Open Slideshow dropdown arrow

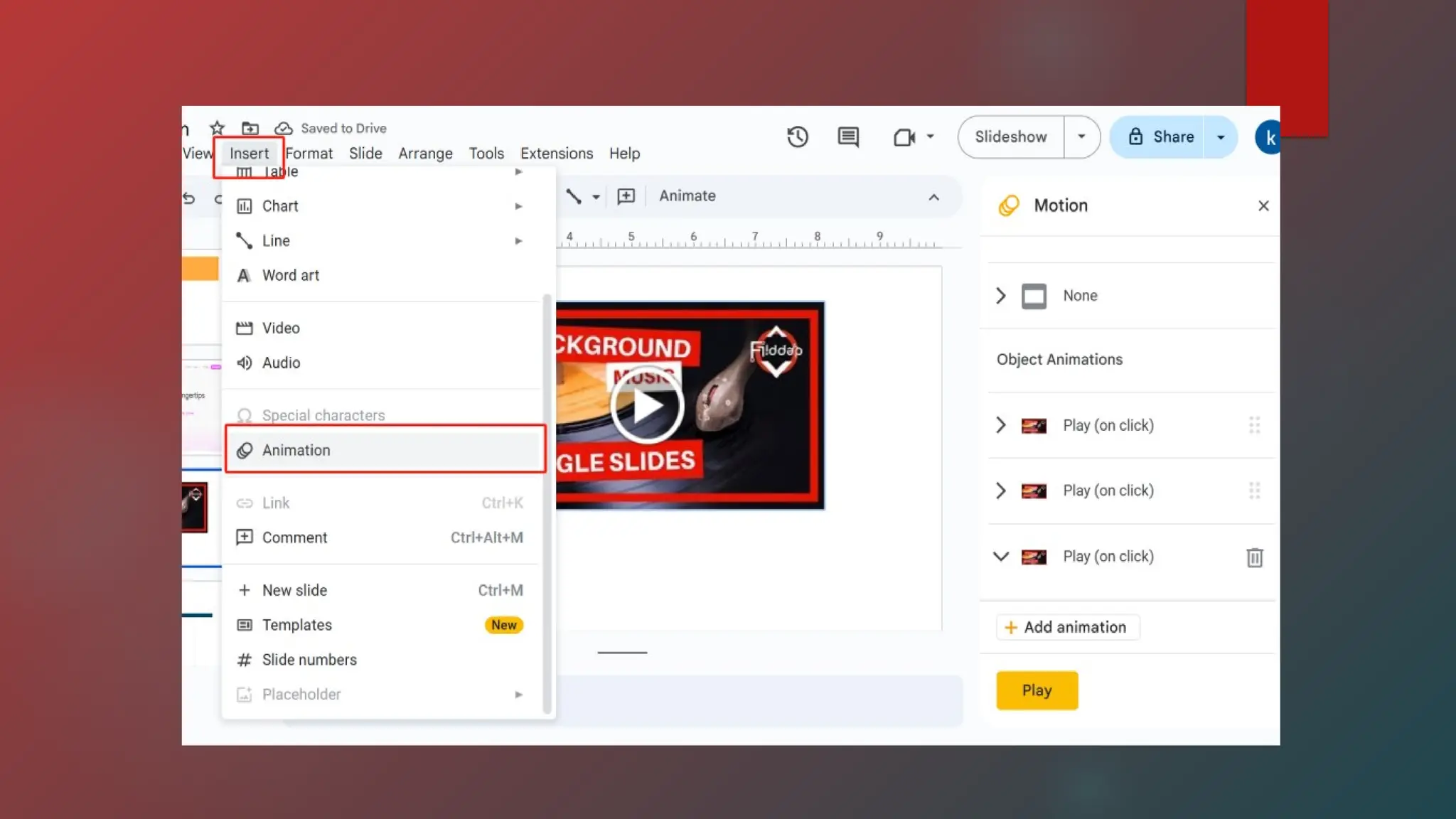pos(1081,136)
